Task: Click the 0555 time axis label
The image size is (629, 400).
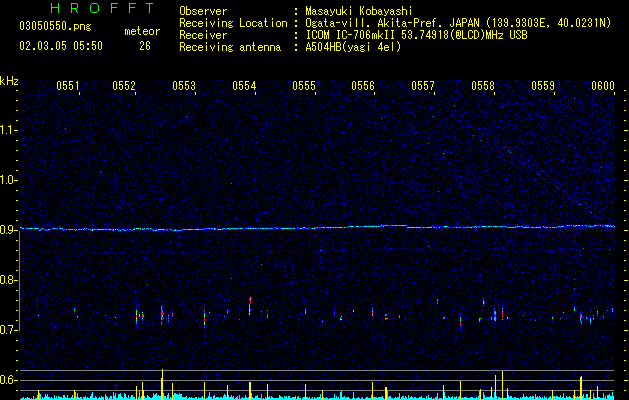Action: pyautogui.click(x=304, y=86)
